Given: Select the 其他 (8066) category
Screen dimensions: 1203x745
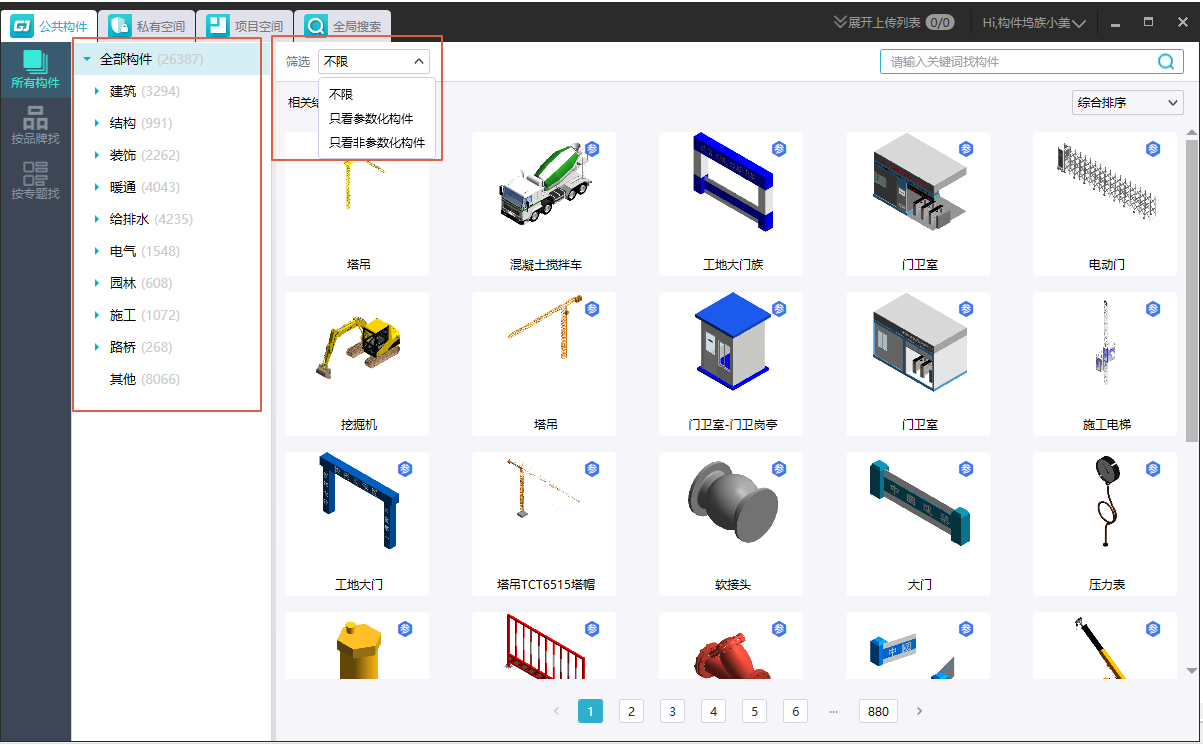Looking at the screenshot, I should click(x=144, y=379).
